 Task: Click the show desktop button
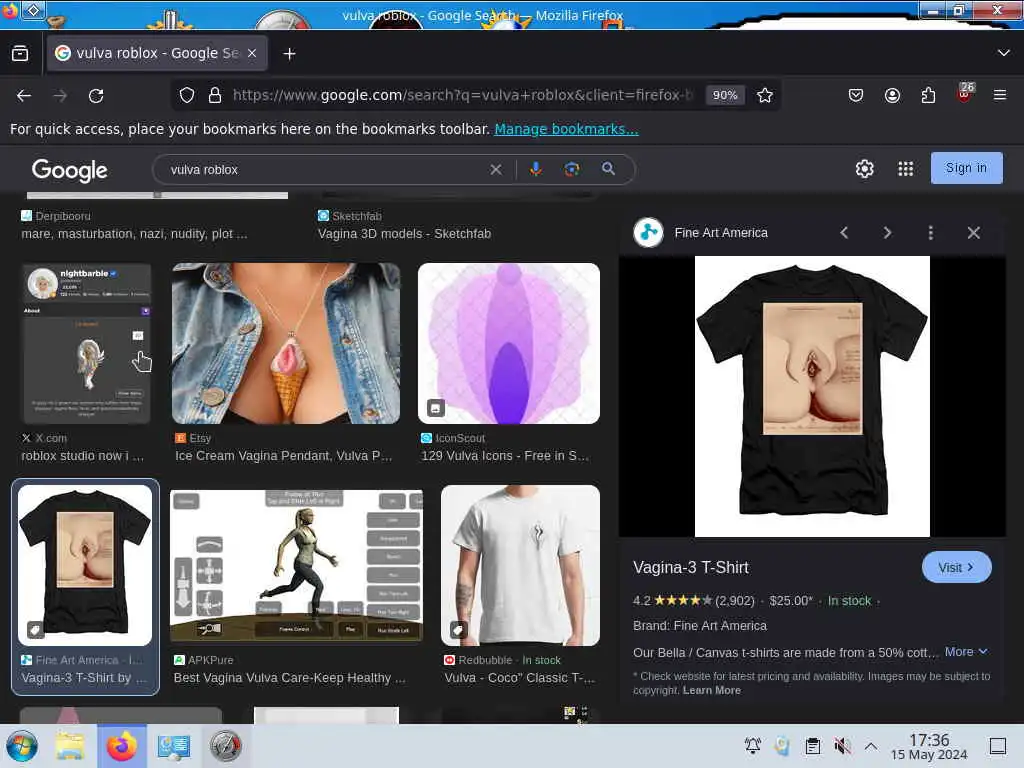[x=998, y=746]
